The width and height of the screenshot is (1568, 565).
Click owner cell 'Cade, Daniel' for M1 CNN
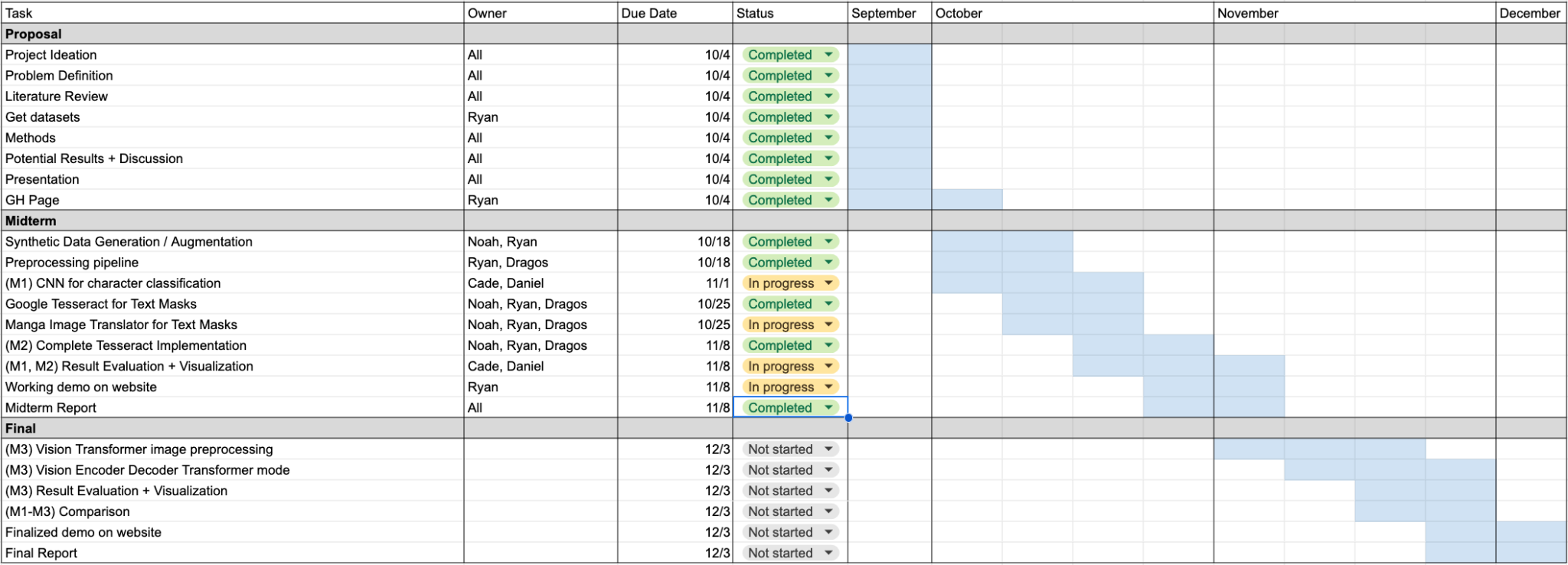click(x=541, y=282)
